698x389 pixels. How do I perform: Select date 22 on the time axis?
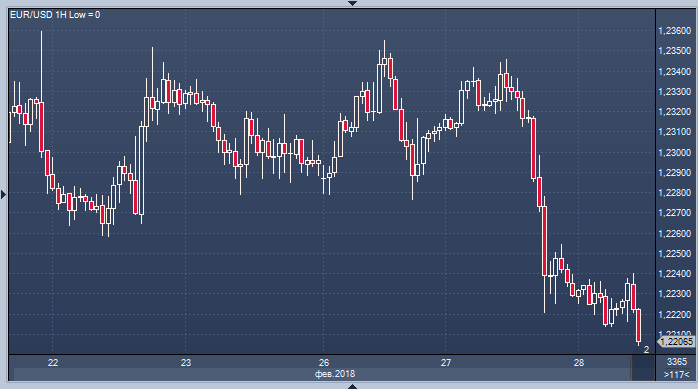tap(53, 363)
